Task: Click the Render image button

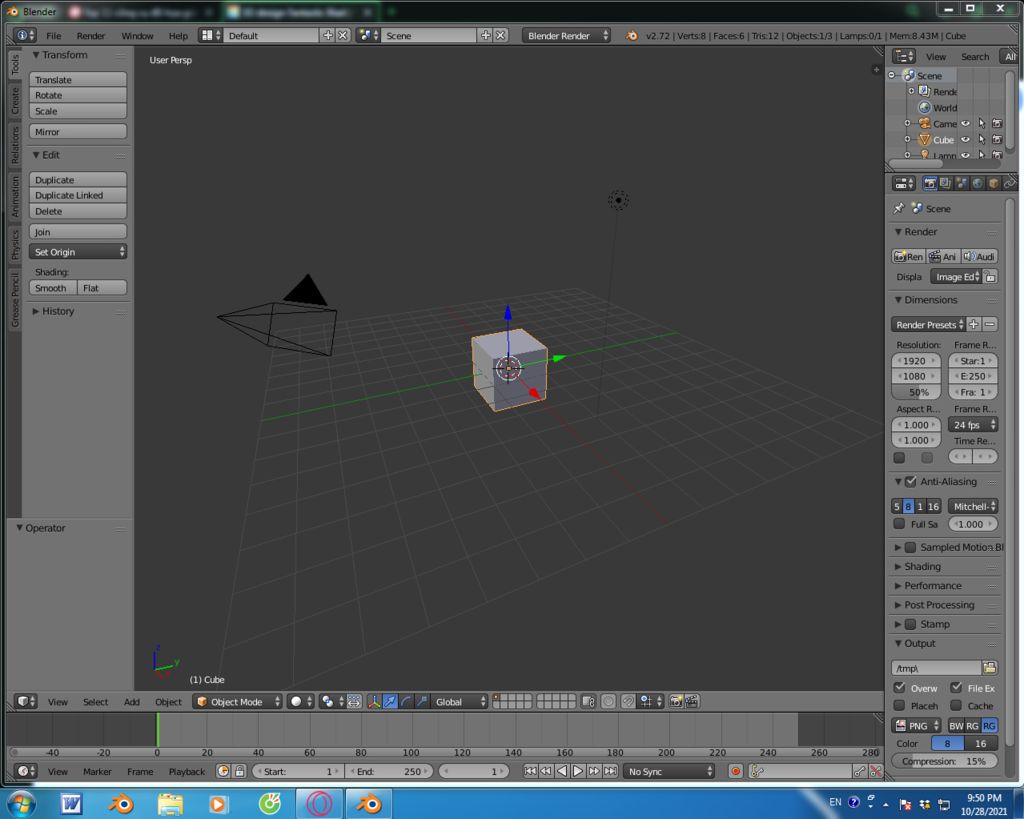Action: pos(908,257)
